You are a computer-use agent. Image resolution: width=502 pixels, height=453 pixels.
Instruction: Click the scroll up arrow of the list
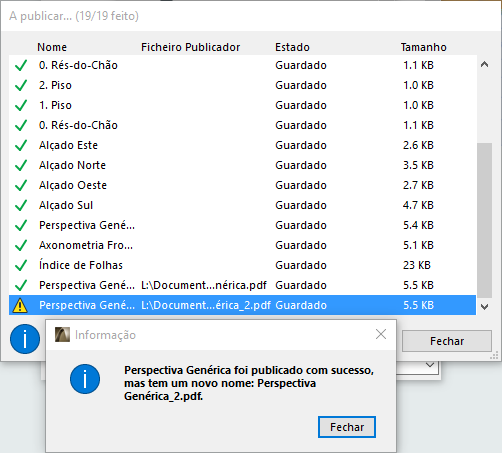pos(485,65)
